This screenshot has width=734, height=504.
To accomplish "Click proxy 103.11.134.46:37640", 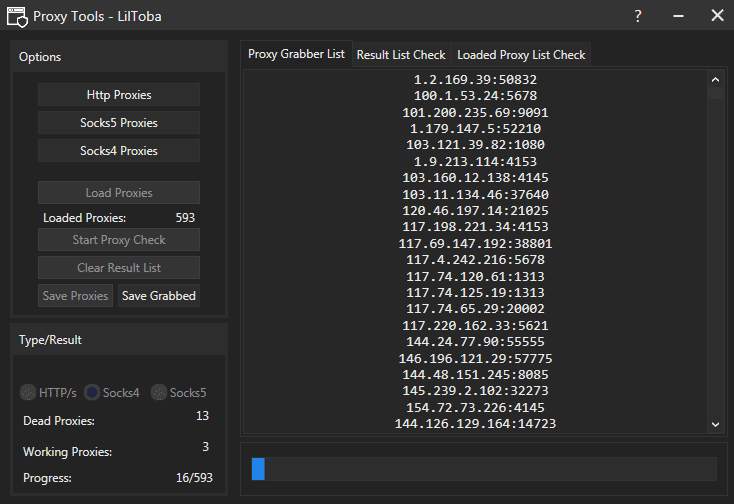I will pyautogui.click(x=475, y=194).
